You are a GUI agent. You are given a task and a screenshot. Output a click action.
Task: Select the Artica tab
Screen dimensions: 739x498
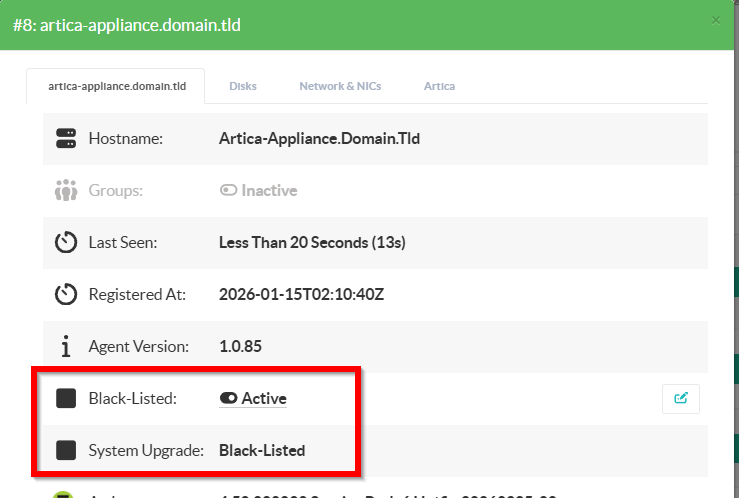439,86
